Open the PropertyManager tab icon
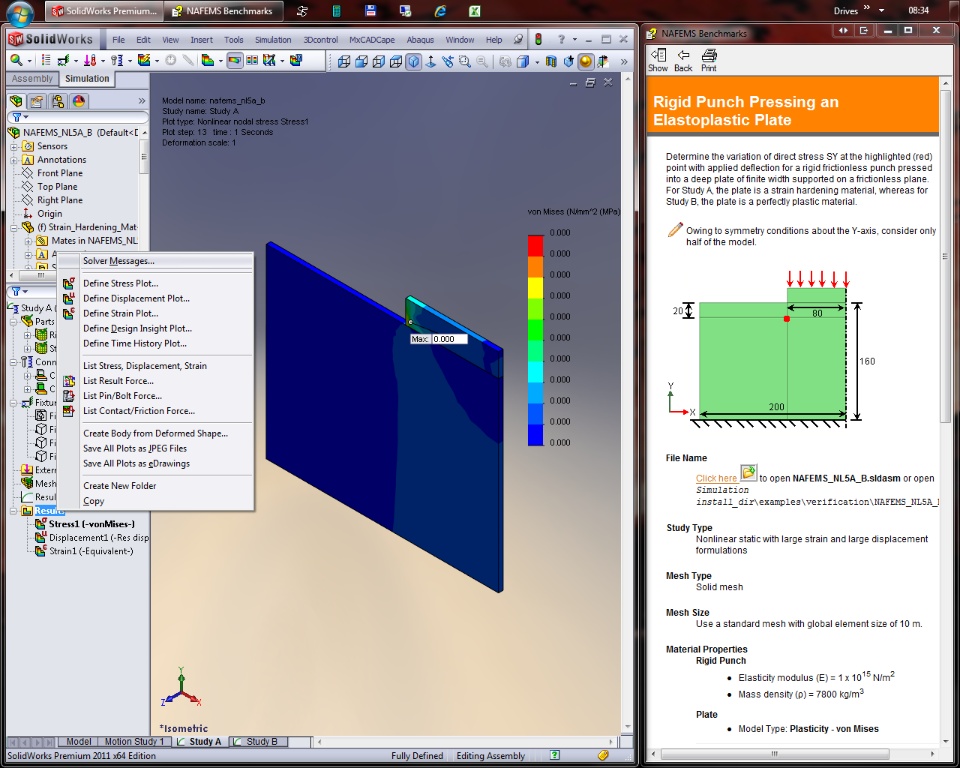The height and width of the screenshot is (768, 960). 37,101
